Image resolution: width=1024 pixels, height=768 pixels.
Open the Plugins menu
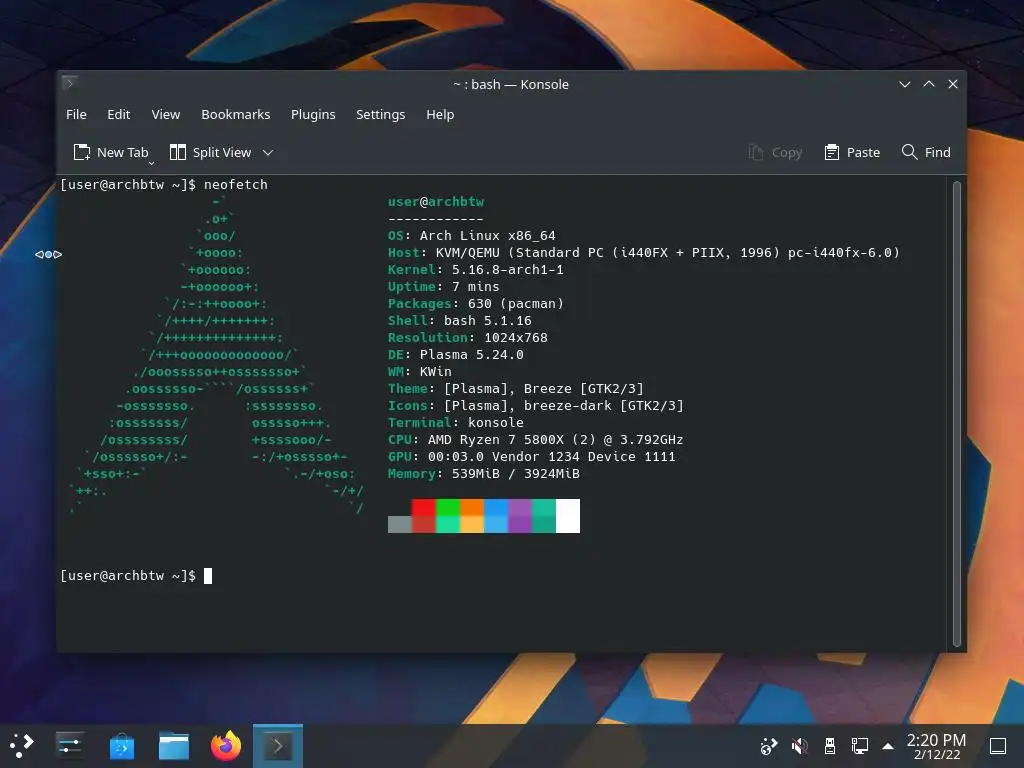(313, 114)
